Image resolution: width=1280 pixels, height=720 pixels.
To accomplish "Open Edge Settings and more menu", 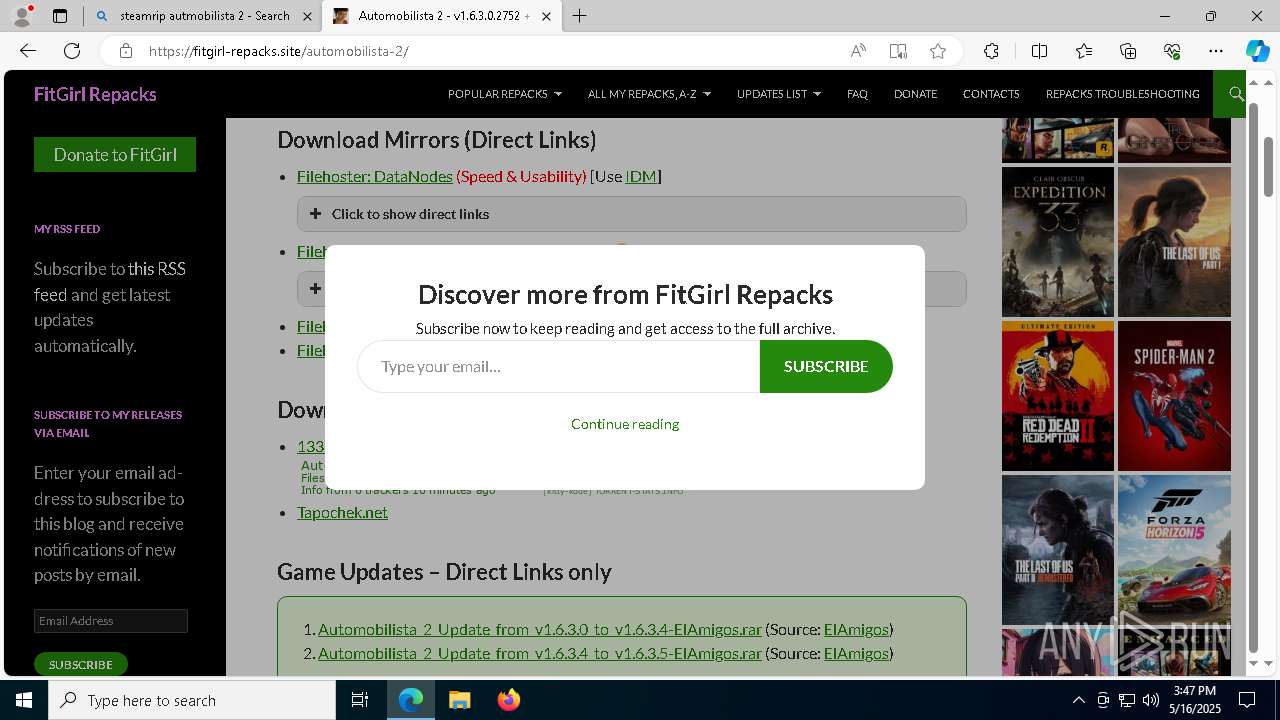I will pos(1216,51).
